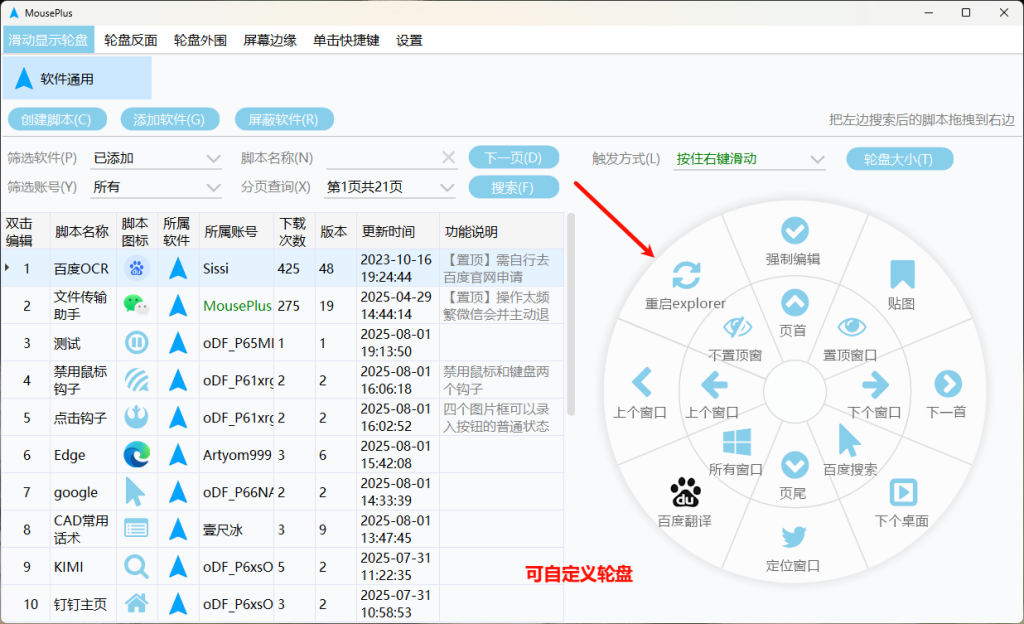The image size is (1024, 624).
Task: Open the 分页查询 page selector dropdown
Action: 390,187
